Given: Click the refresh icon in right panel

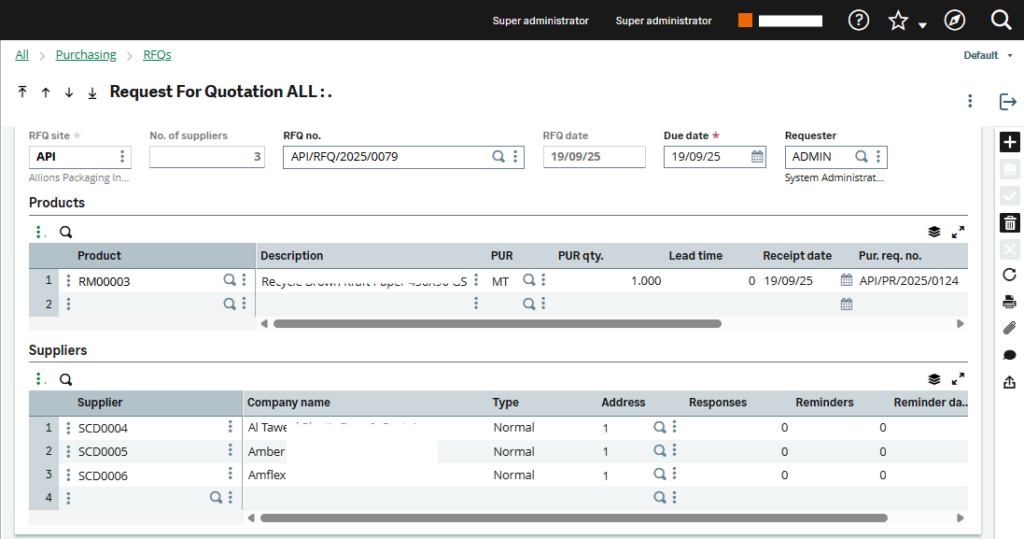Looking at the screenshot, I should point(1009,275).
